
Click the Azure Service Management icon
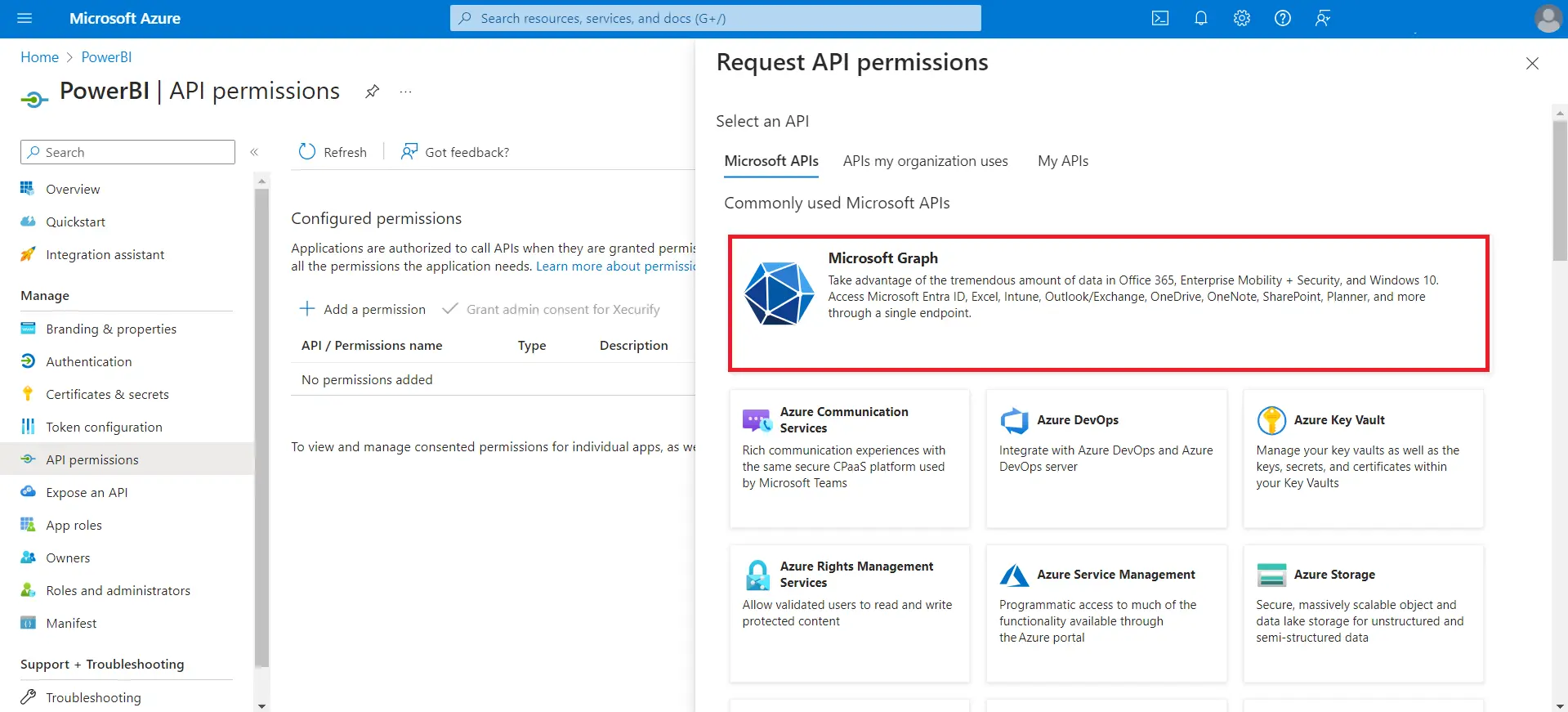(x=1014, y=575)
